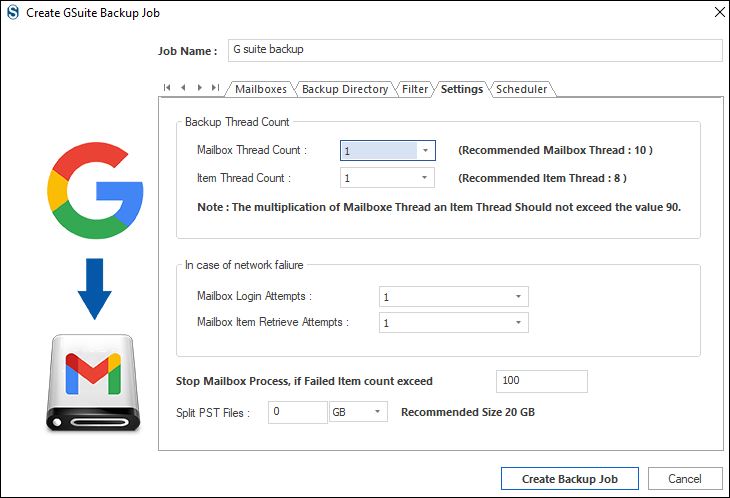
Task: Click the Google G logo image
Action: 95,190
